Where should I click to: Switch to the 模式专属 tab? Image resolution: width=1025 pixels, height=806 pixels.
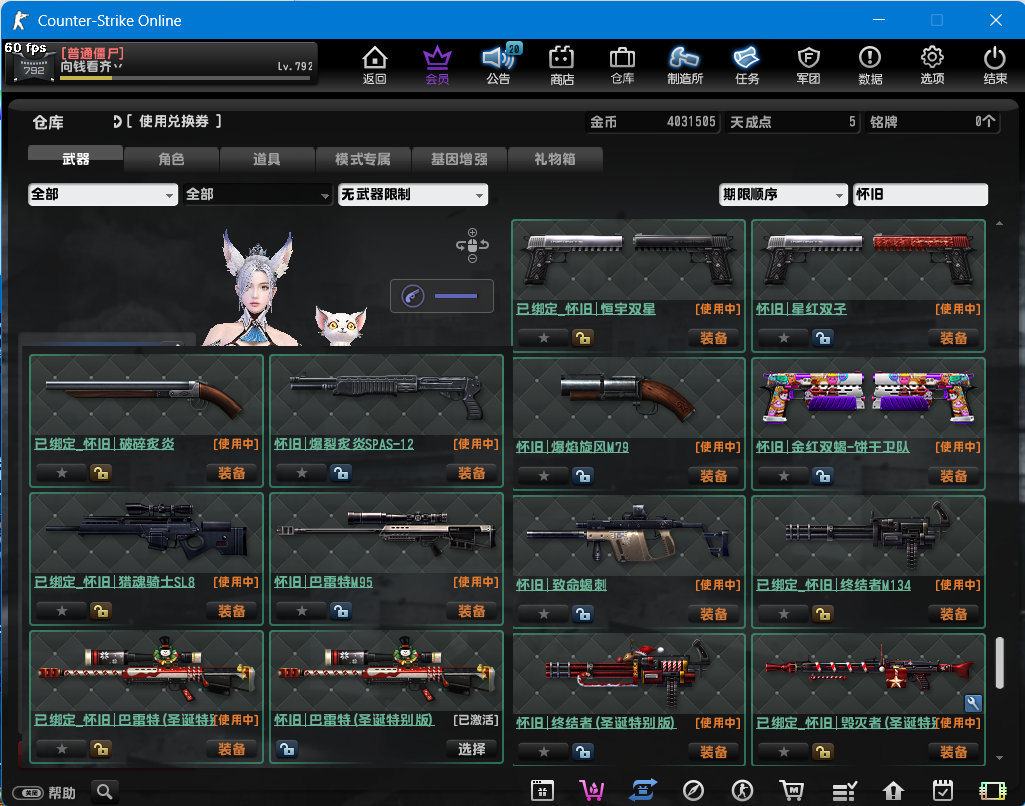point(363,159)
